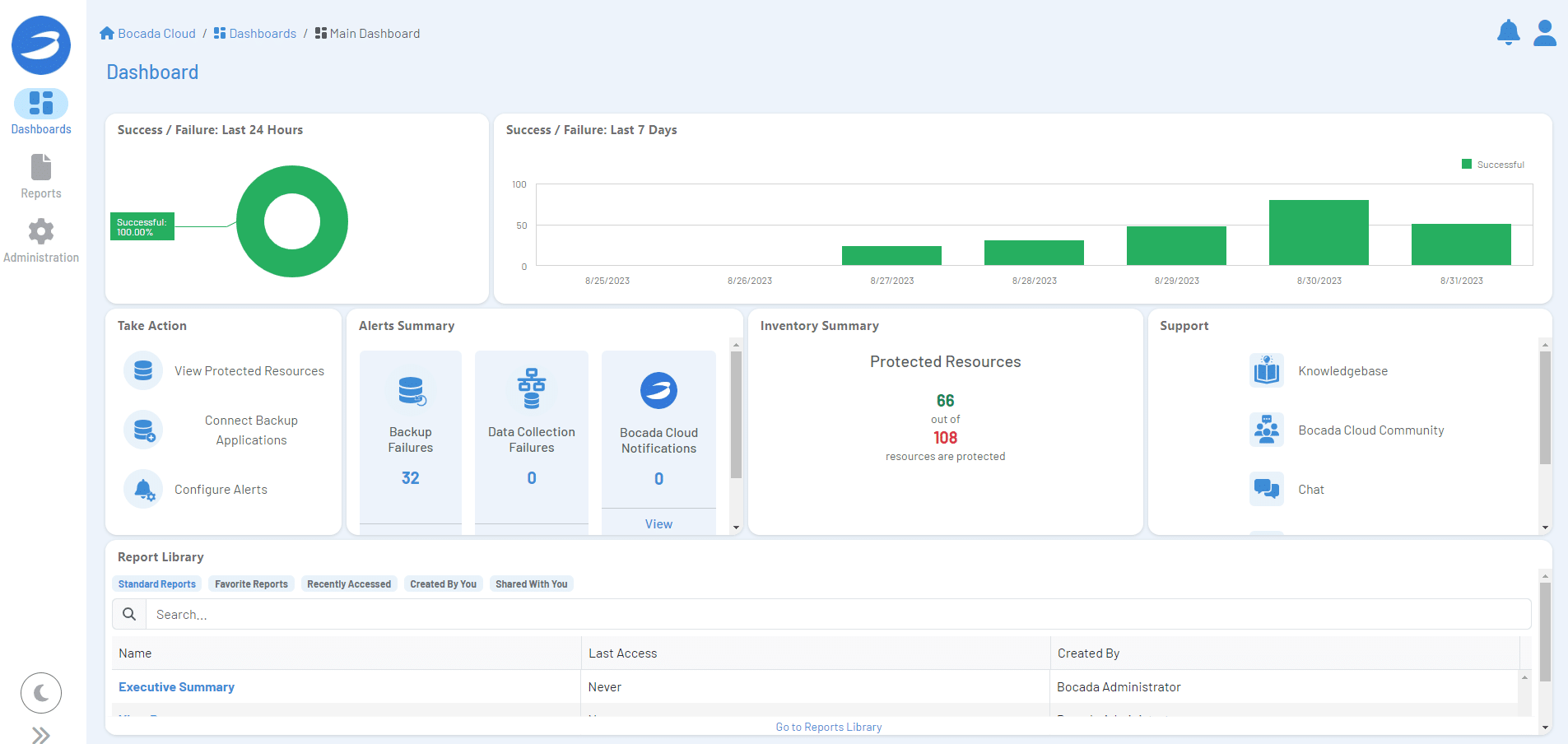Select Shared With You tab
1568x744 pixels.
(531, 584)
